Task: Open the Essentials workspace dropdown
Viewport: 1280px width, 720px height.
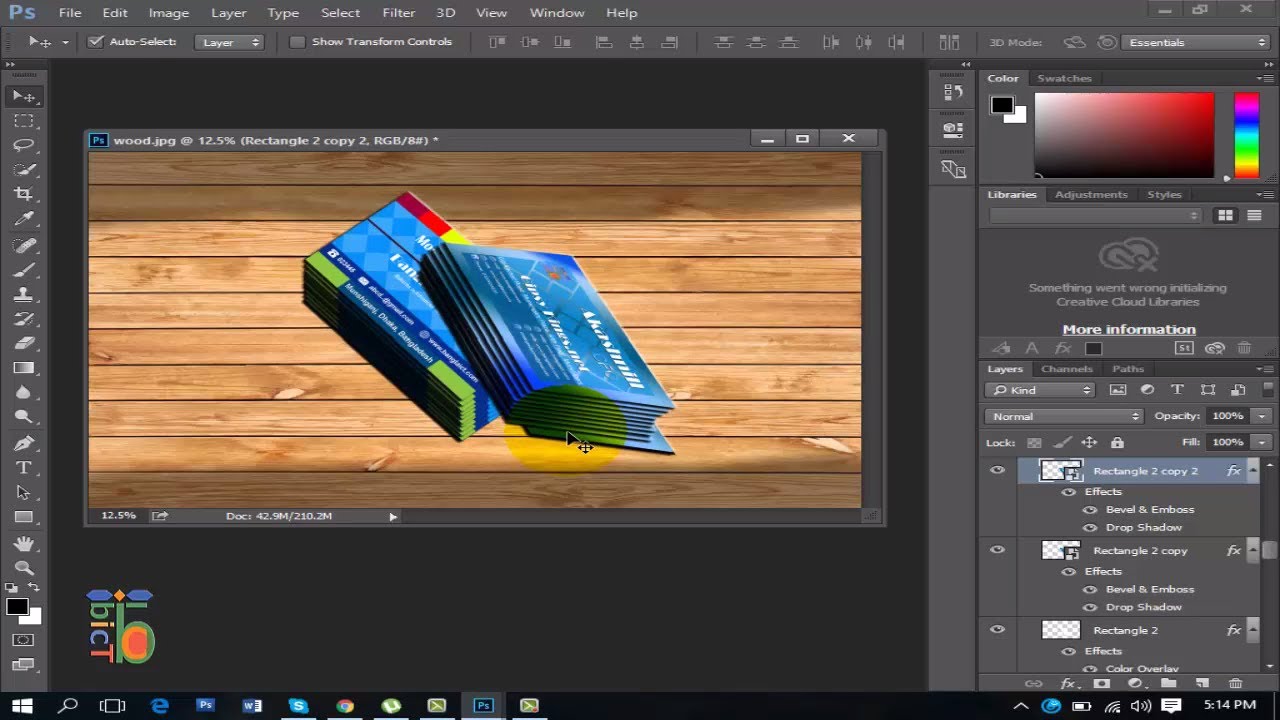Action: (1195, 42)
